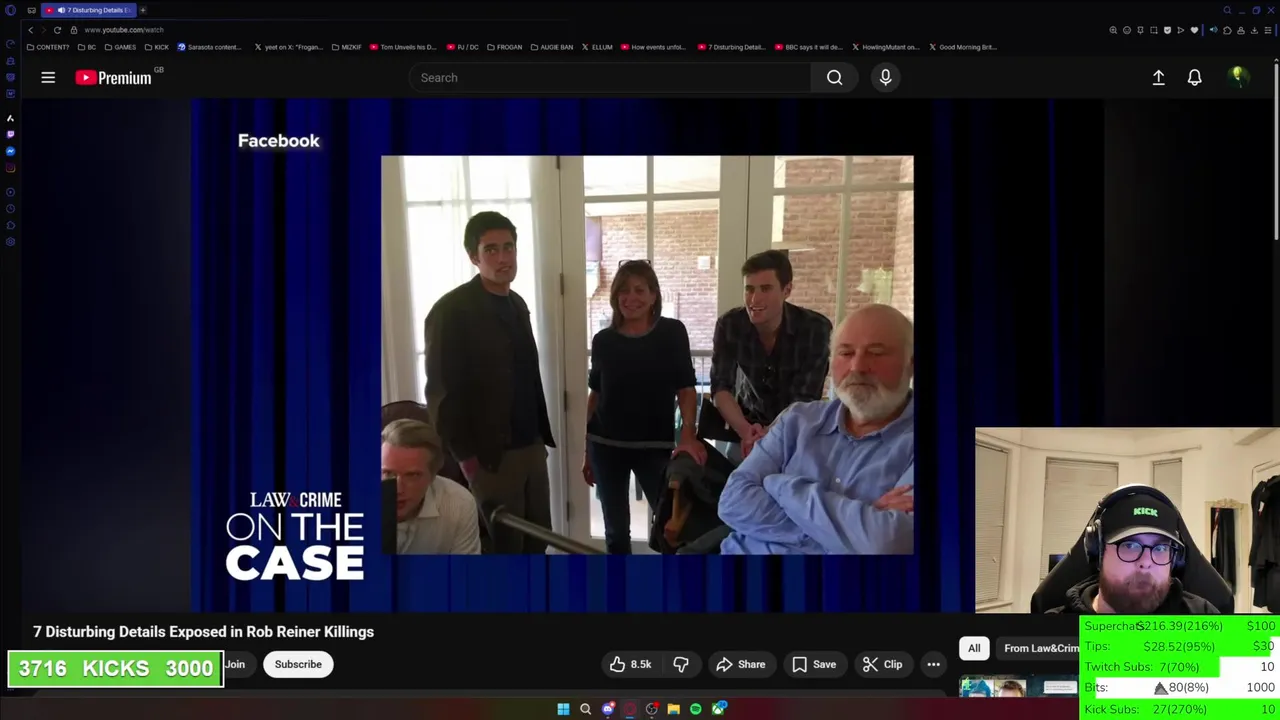Viewport: 1280px width, 720px height.
Task: Open 'yeet on X: Frogan' bookmark
Action: point(289,47)
